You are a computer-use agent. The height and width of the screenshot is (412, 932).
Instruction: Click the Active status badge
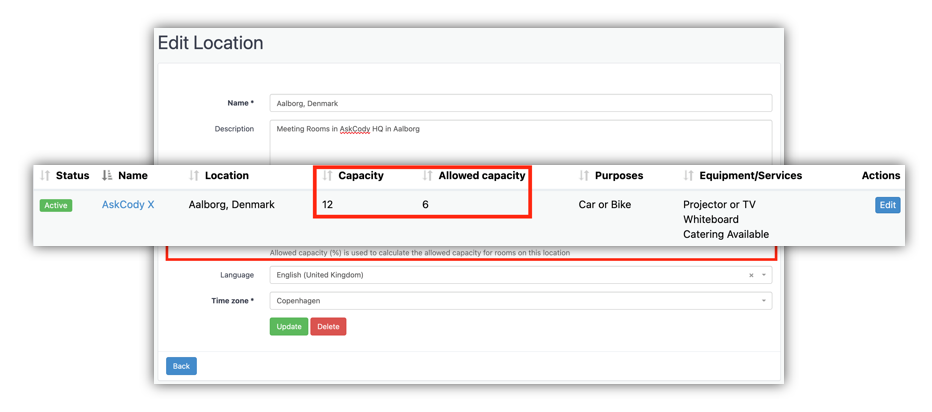(56, 205)
